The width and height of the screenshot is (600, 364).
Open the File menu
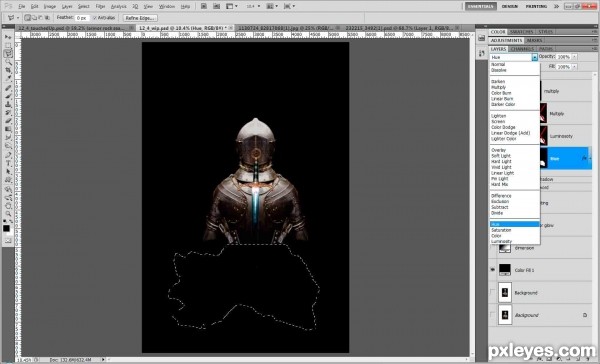pos(22,7)
